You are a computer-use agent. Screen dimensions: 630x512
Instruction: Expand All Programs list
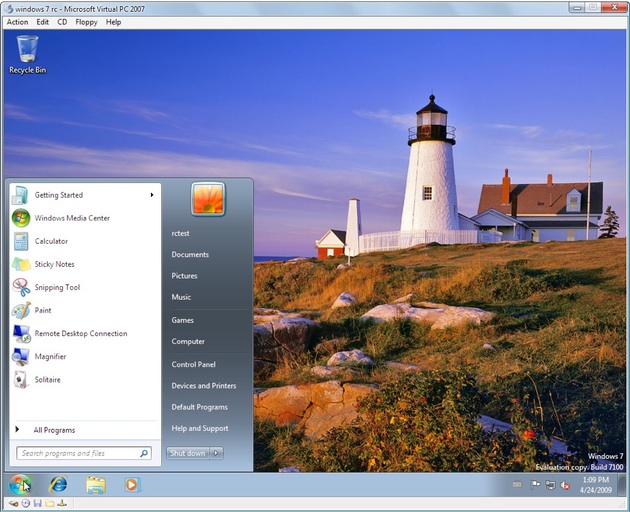pyautogui.click(x=54, y=430)
